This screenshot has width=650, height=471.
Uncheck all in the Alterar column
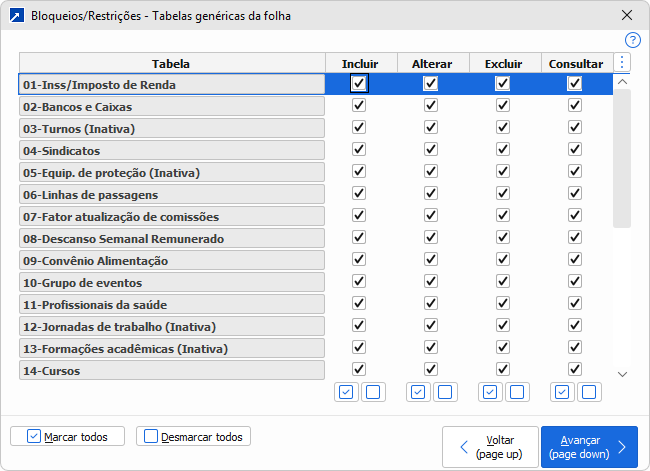pos(444,392)
